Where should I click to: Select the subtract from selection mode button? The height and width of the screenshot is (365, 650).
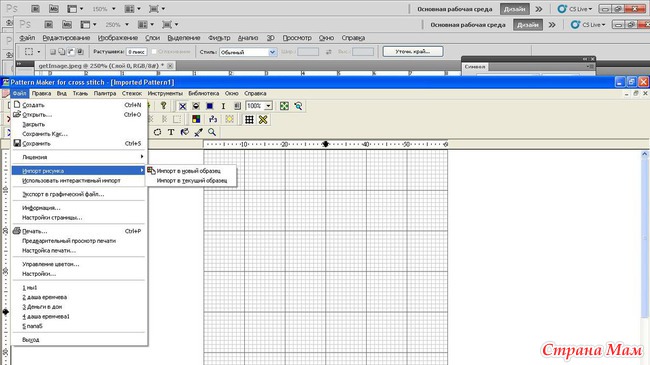coord(71,52)
